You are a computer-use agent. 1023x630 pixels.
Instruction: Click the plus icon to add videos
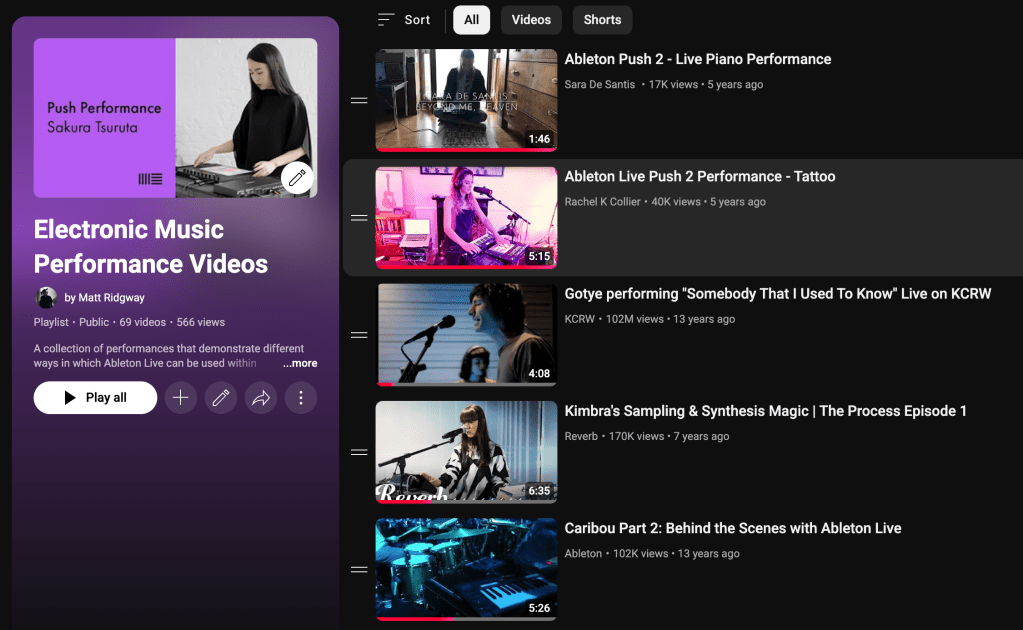180,397
